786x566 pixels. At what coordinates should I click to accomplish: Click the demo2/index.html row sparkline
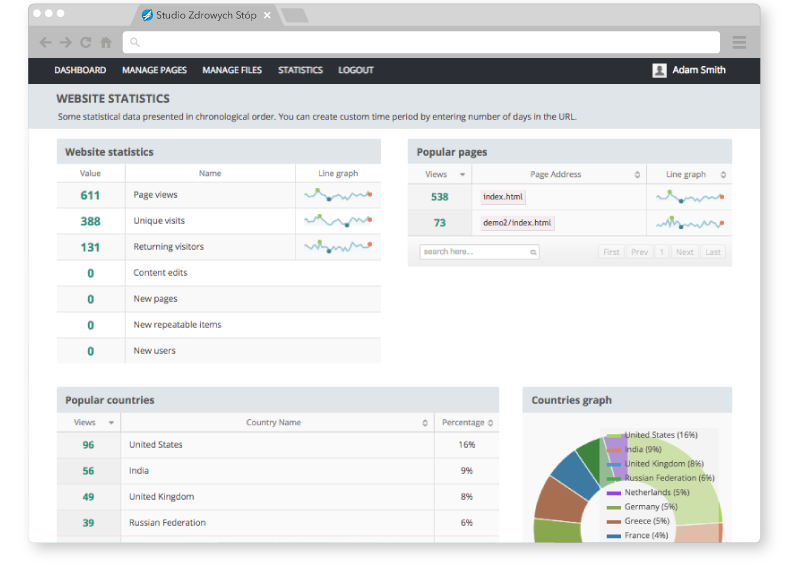[690, 223]
